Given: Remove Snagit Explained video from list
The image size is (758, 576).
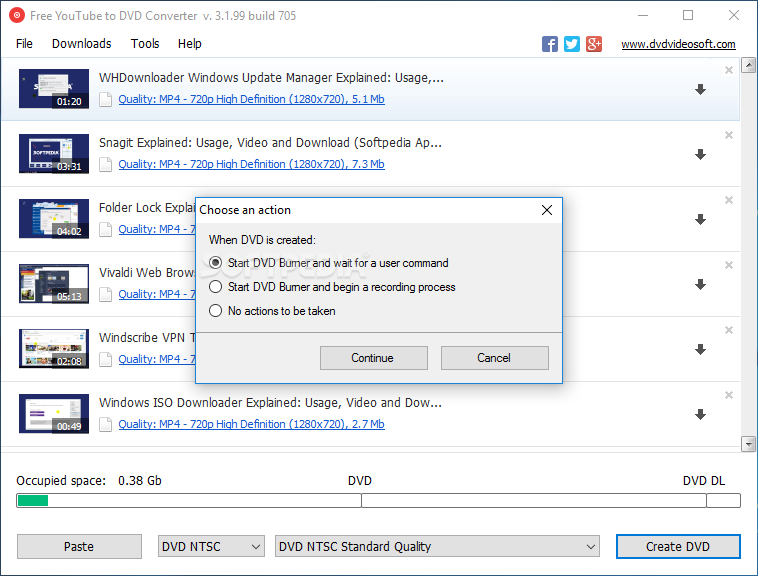Looking at the screenshot, I should point(729,135).
